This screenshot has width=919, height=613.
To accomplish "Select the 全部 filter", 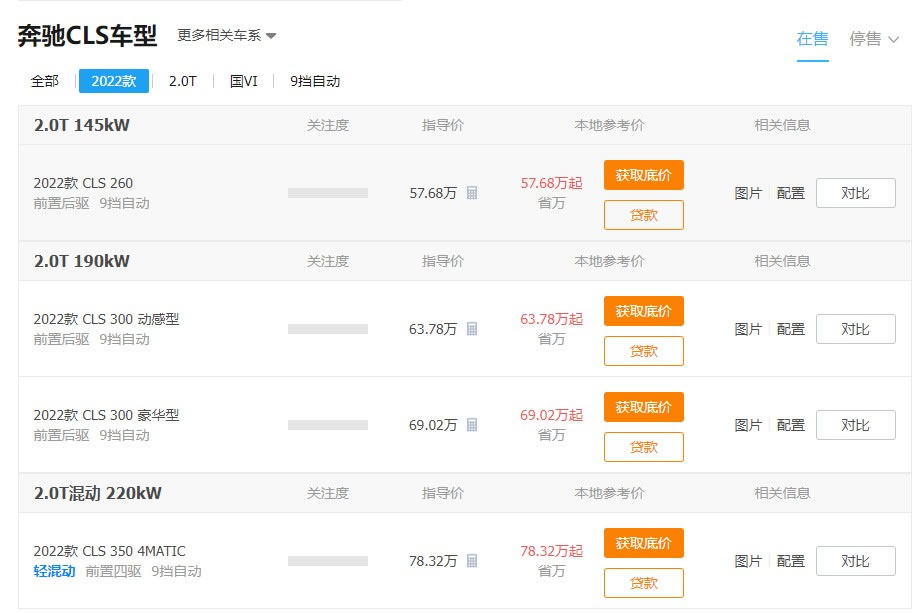I will click(45, 81).
